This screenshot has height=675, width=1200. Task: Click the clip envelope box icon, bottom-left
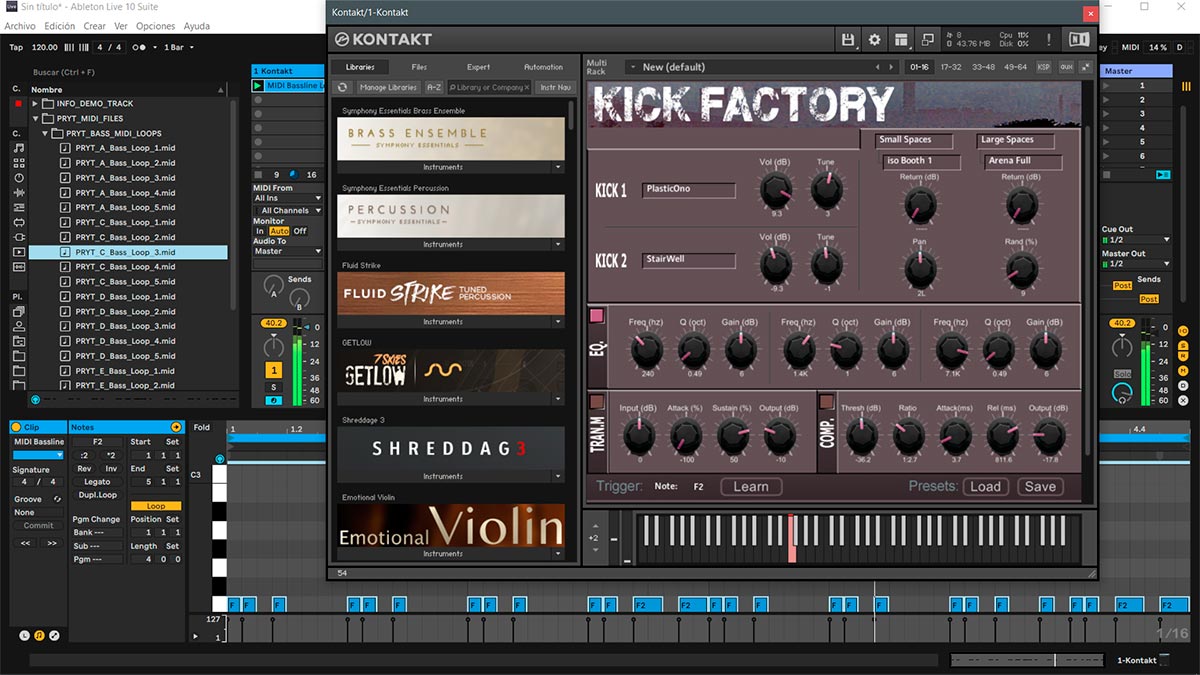(55, 635)
